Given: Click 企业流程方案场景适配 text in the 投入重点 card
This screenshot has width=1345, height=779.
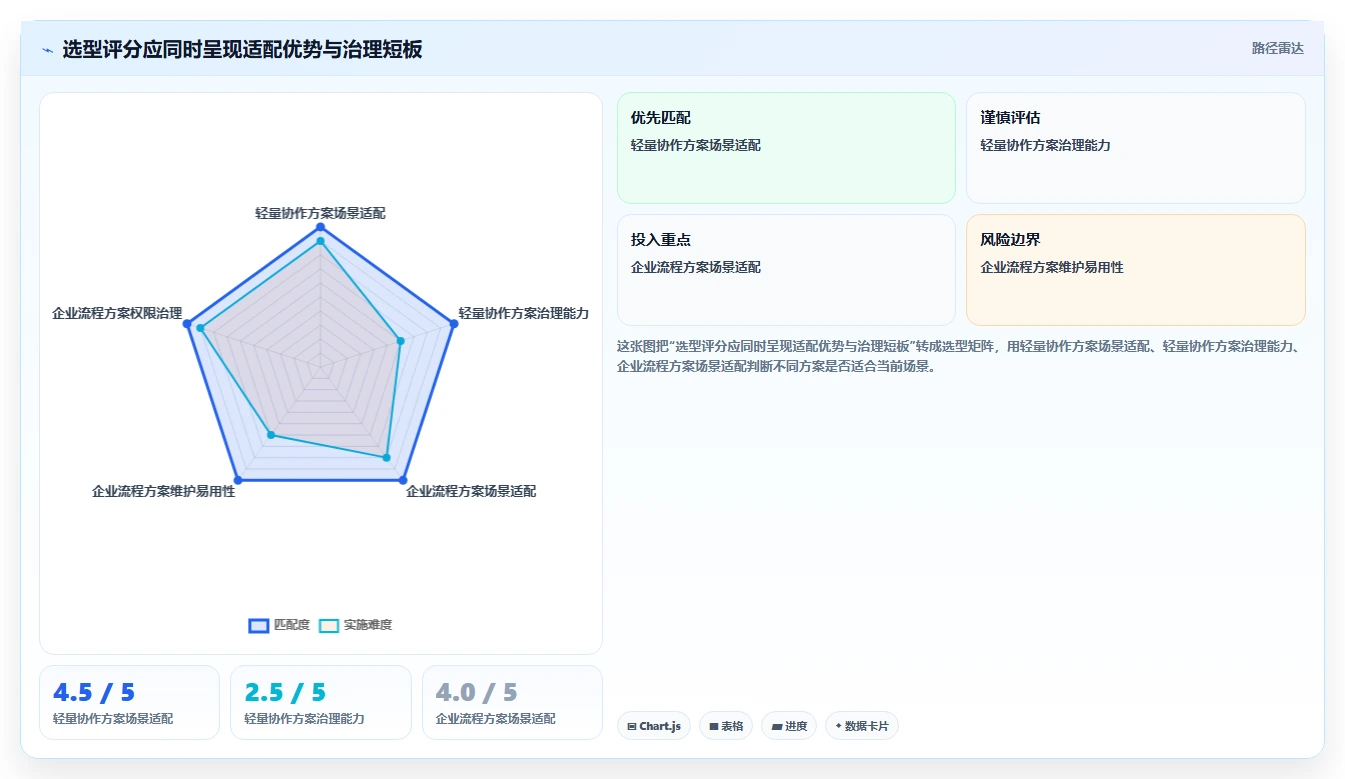Looking at the screenshot, I should point(696,267).
